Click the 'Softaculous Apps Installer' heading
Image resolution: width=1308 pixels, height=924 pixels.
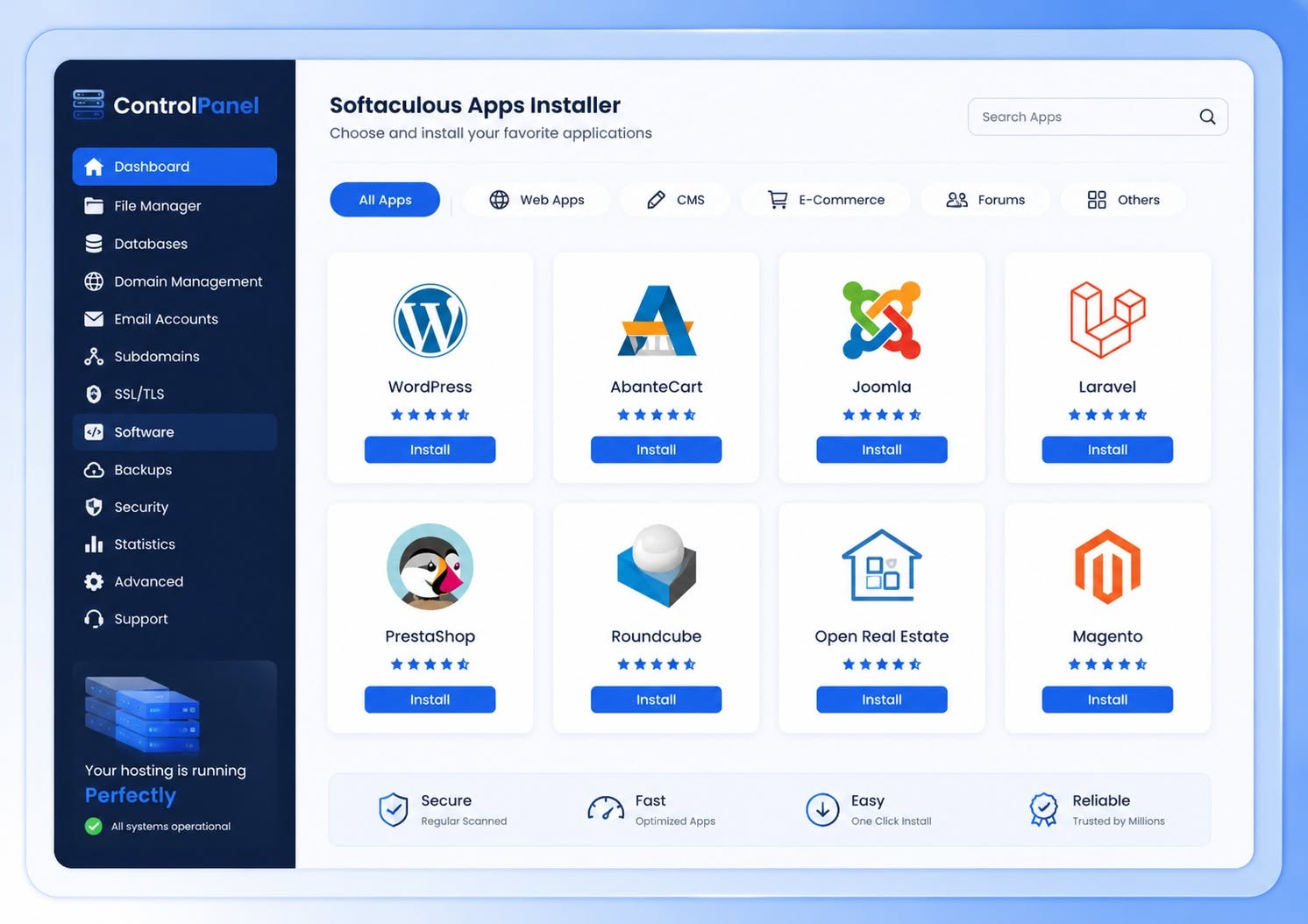pos(475,105)
